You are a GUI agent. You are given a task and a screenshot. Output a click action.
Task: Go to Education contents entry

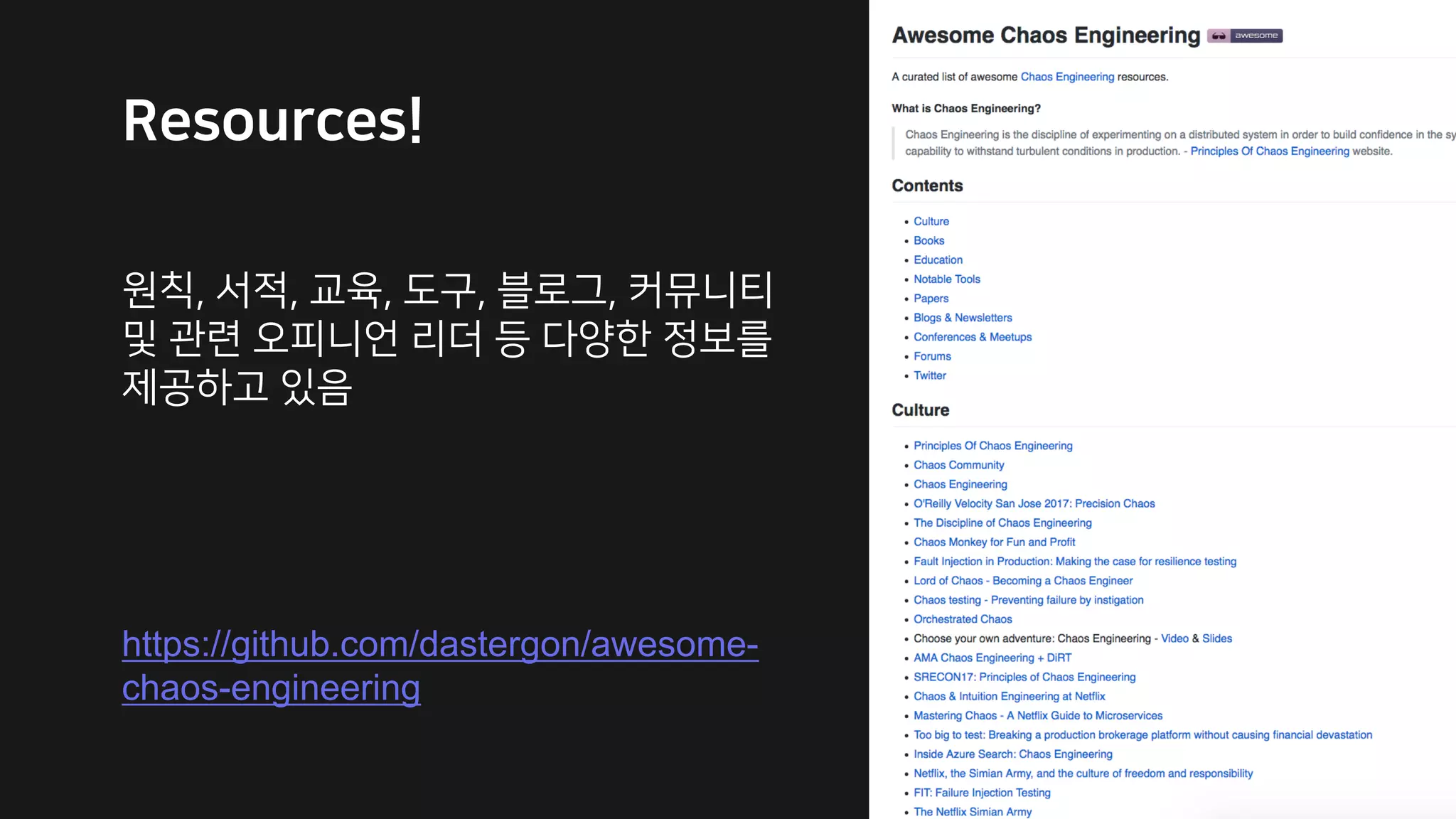[938, 260]
